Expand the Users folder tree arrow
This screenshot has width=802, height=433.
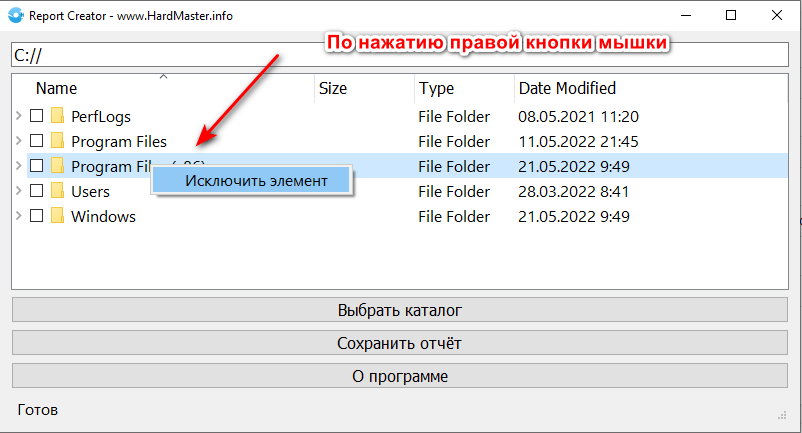tap(19, 191)
